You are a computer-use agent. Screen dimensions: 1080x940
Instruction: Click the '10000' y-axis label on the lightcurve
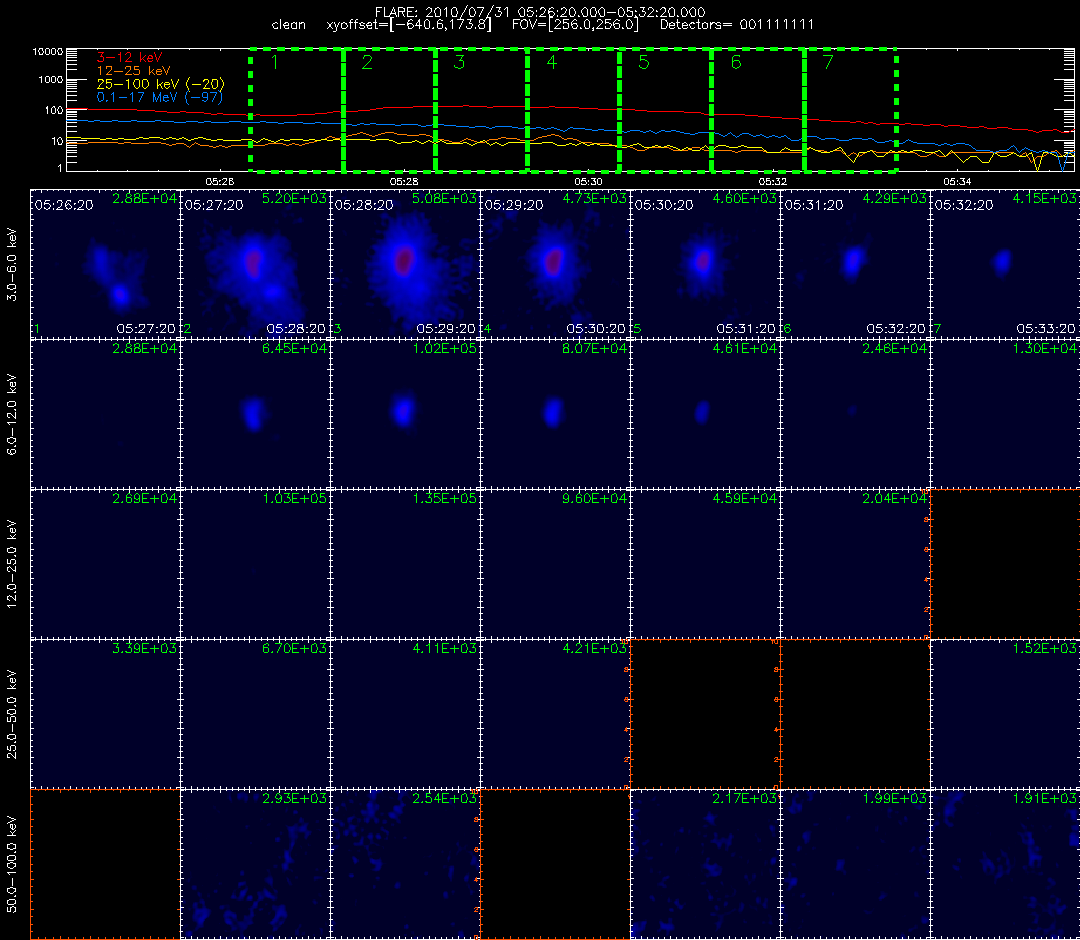pos(48,52)
